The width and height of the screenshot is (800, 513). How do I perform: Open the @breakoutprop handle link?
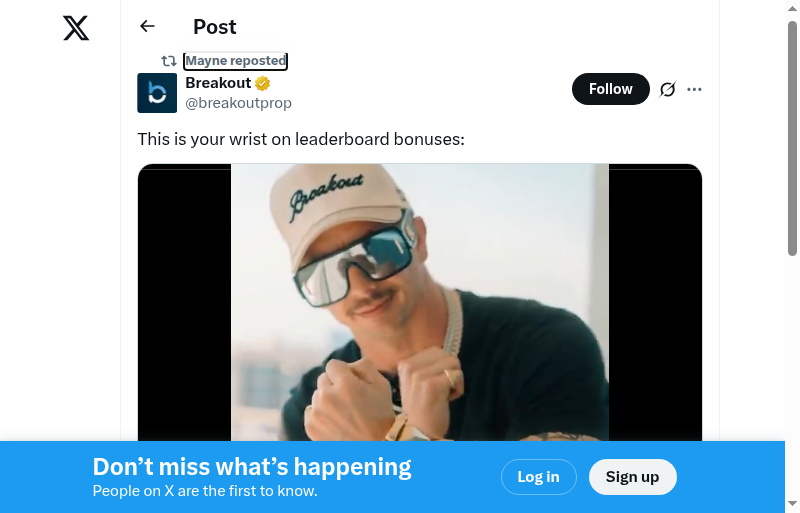coord(238,103)
